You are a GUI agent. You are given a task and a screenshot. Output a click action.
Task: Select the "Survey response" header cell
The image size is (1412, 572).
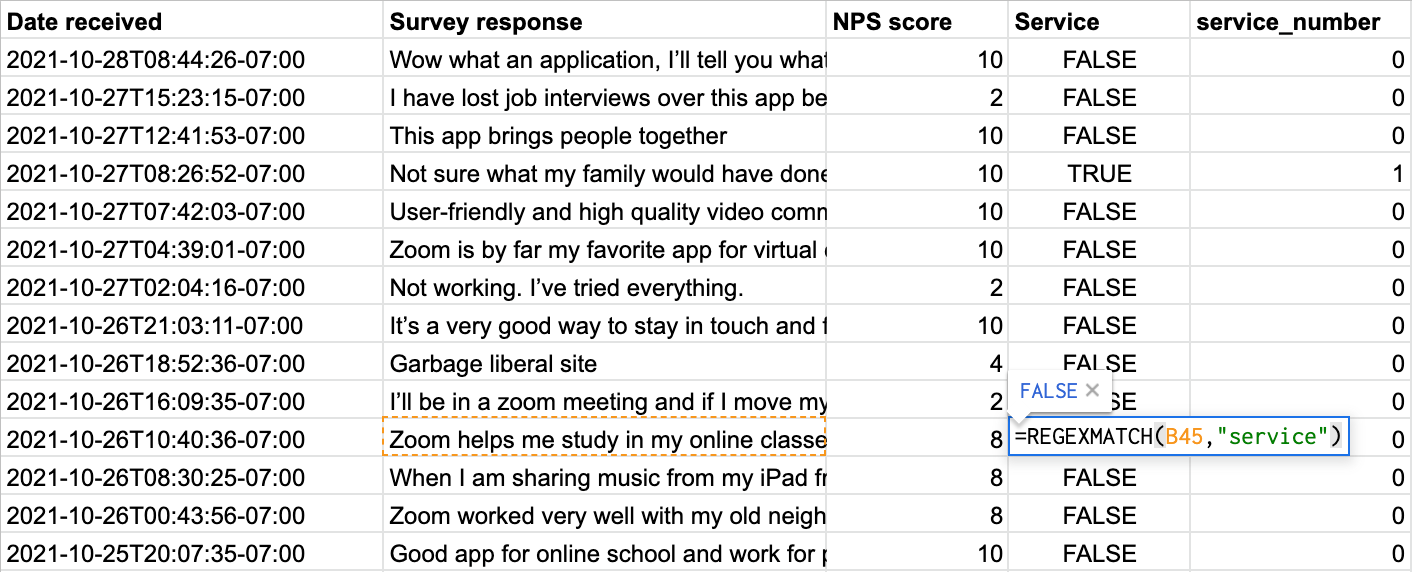pyautogui.click(x=604, y=22)
